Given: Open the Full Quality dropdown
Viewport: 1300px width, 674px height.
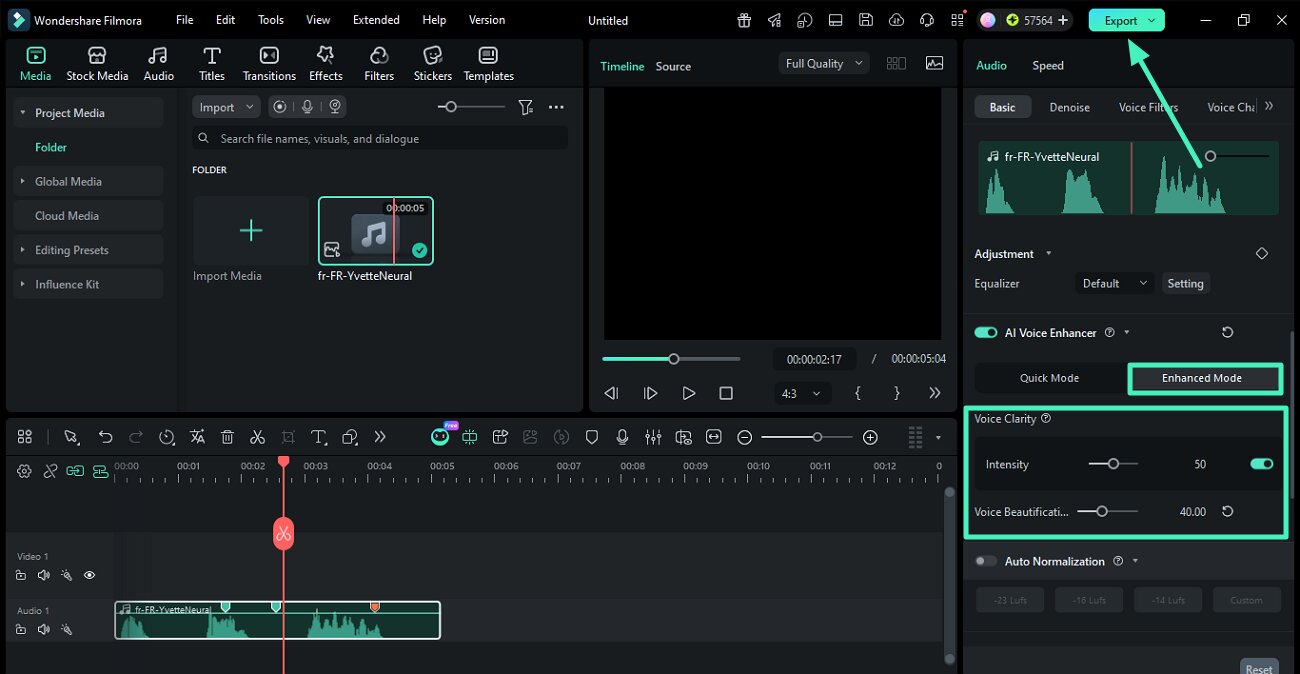Looking at the screenshot, I should [823, 63].
